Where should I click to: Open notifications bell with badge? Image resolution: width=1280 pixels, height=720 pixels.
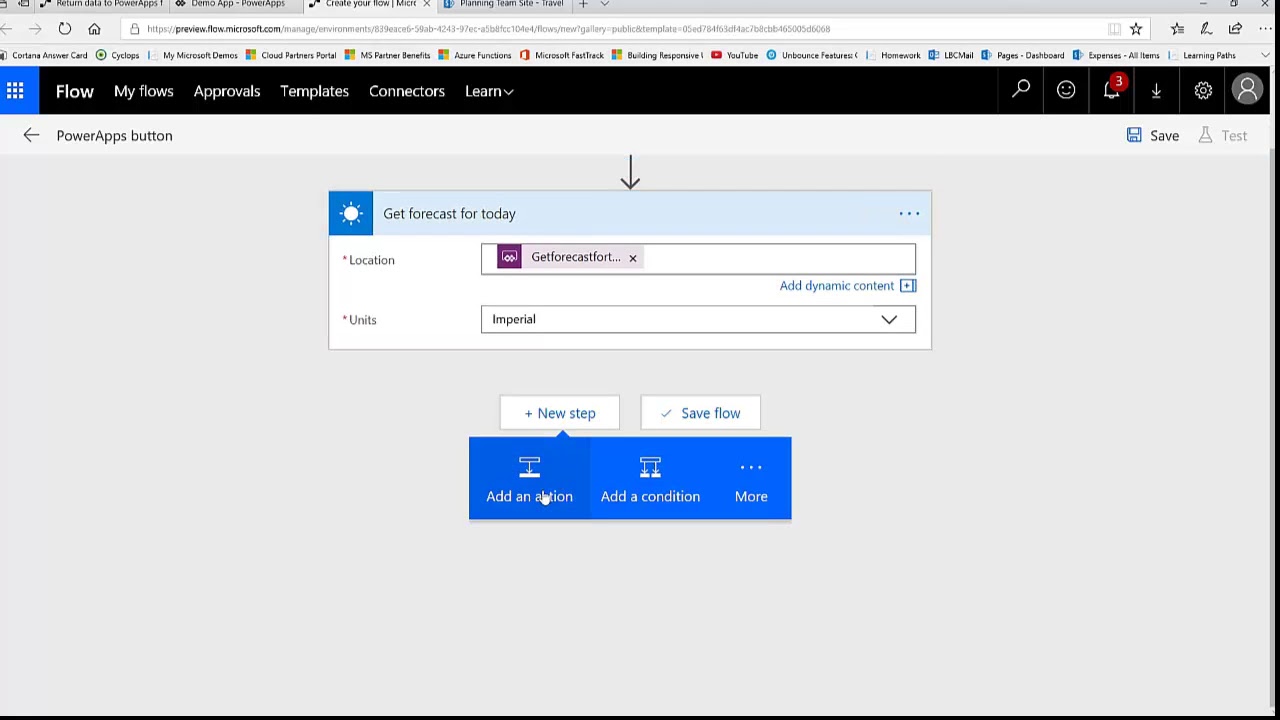pos(1112,90)
